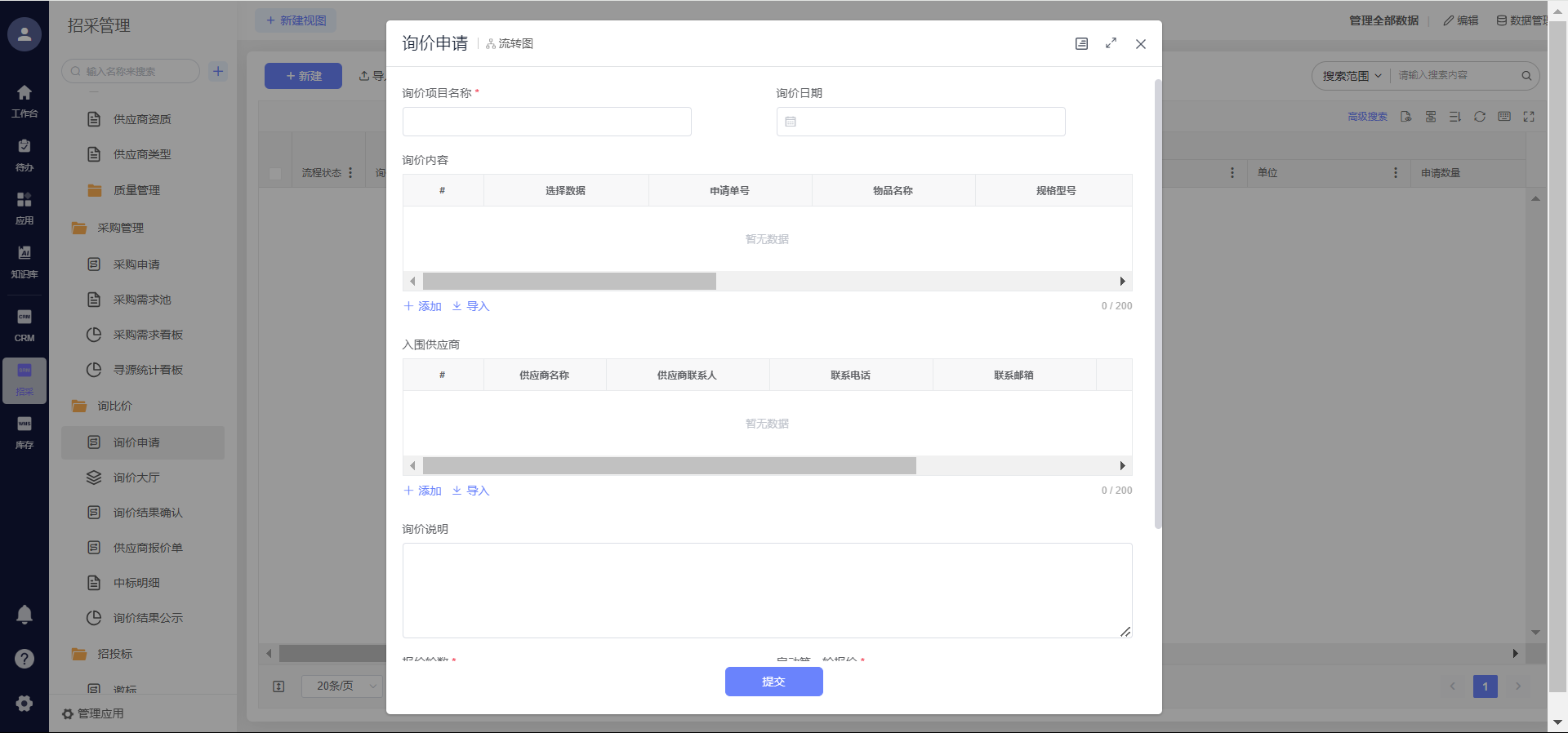Click 导入 under 入围供应商 table
The image size is (1568, 733).
(x=471, y=491)
